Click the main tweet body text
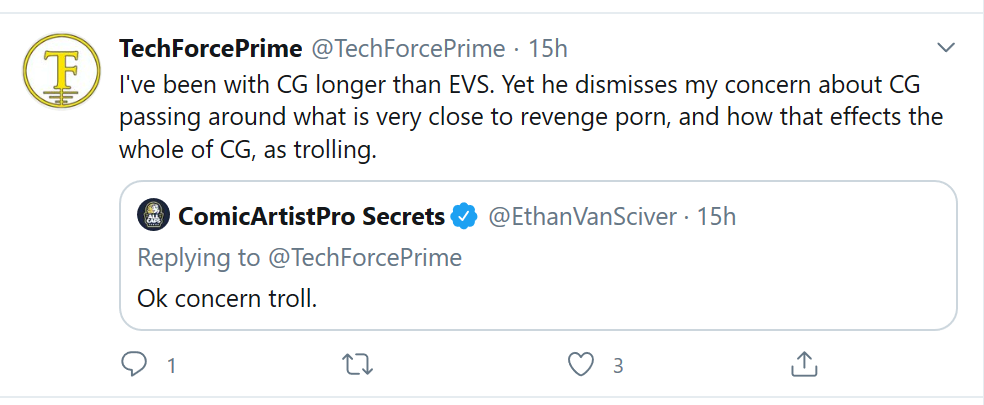 (531, 118)
